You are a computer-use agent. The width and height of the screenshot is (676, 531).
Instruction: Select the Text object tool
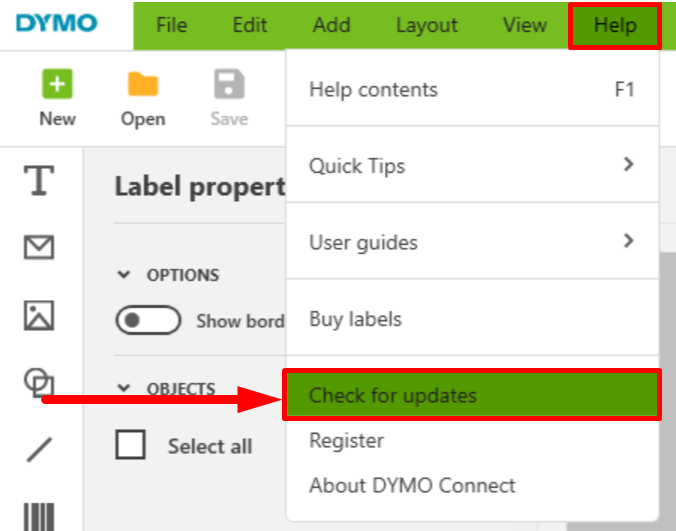pyautogui.click(x=39, y=181)
